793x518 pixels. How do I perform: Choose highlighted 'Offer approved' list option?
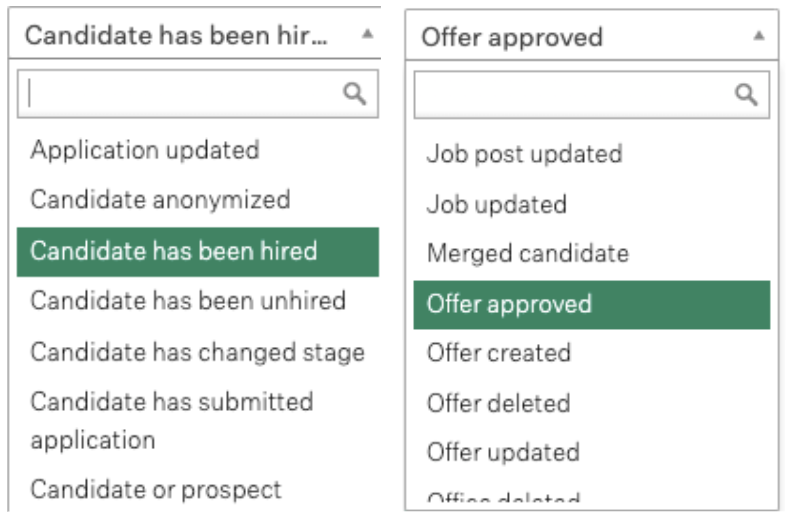(592, 305)
